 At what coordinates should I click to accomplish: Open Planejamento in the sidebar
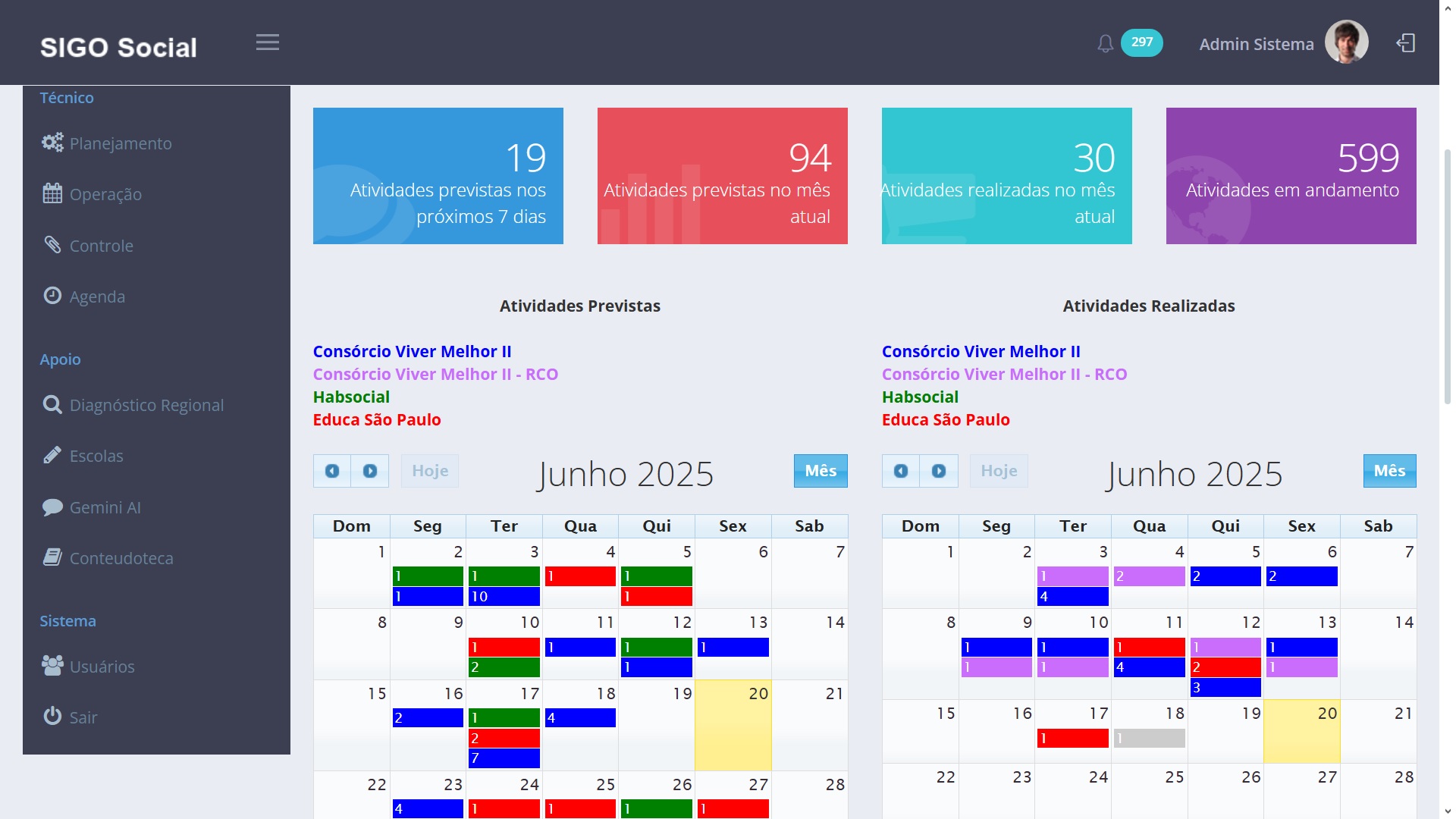pyautogui.click(x=120, y=143)
